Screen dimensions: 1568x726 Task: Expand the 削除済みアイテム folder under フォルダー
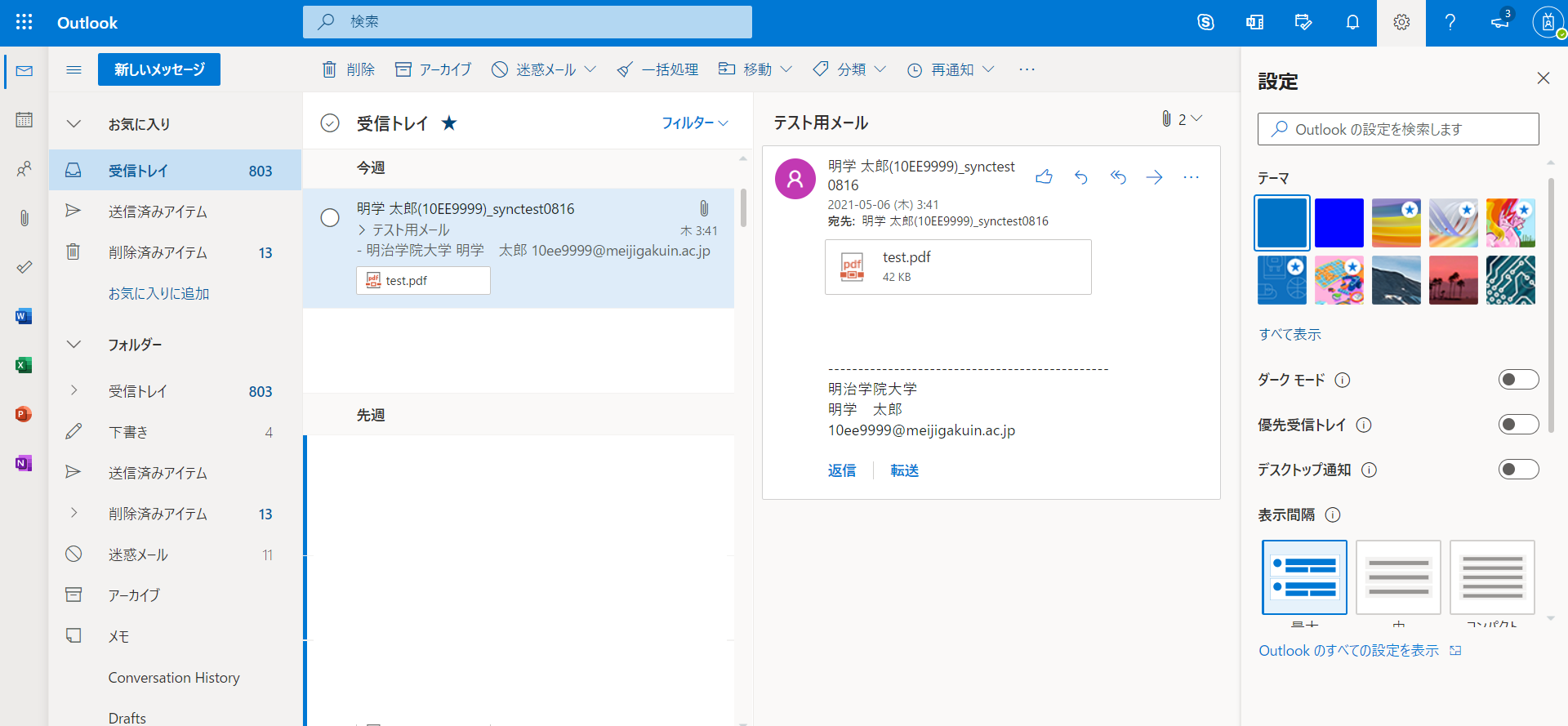pyautogui.click(x=73, y=513)
